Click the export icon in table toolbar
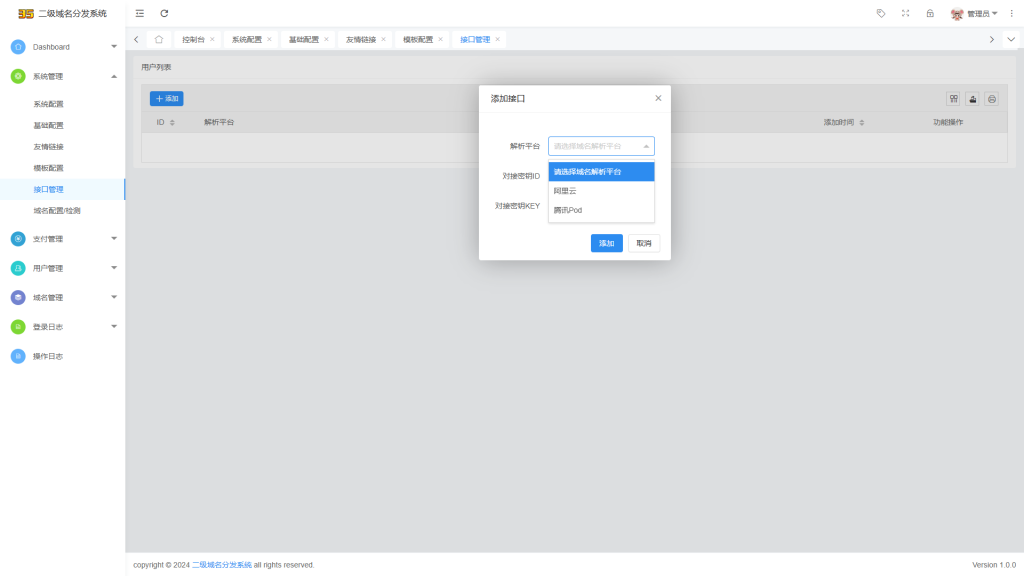 [972, 99]
